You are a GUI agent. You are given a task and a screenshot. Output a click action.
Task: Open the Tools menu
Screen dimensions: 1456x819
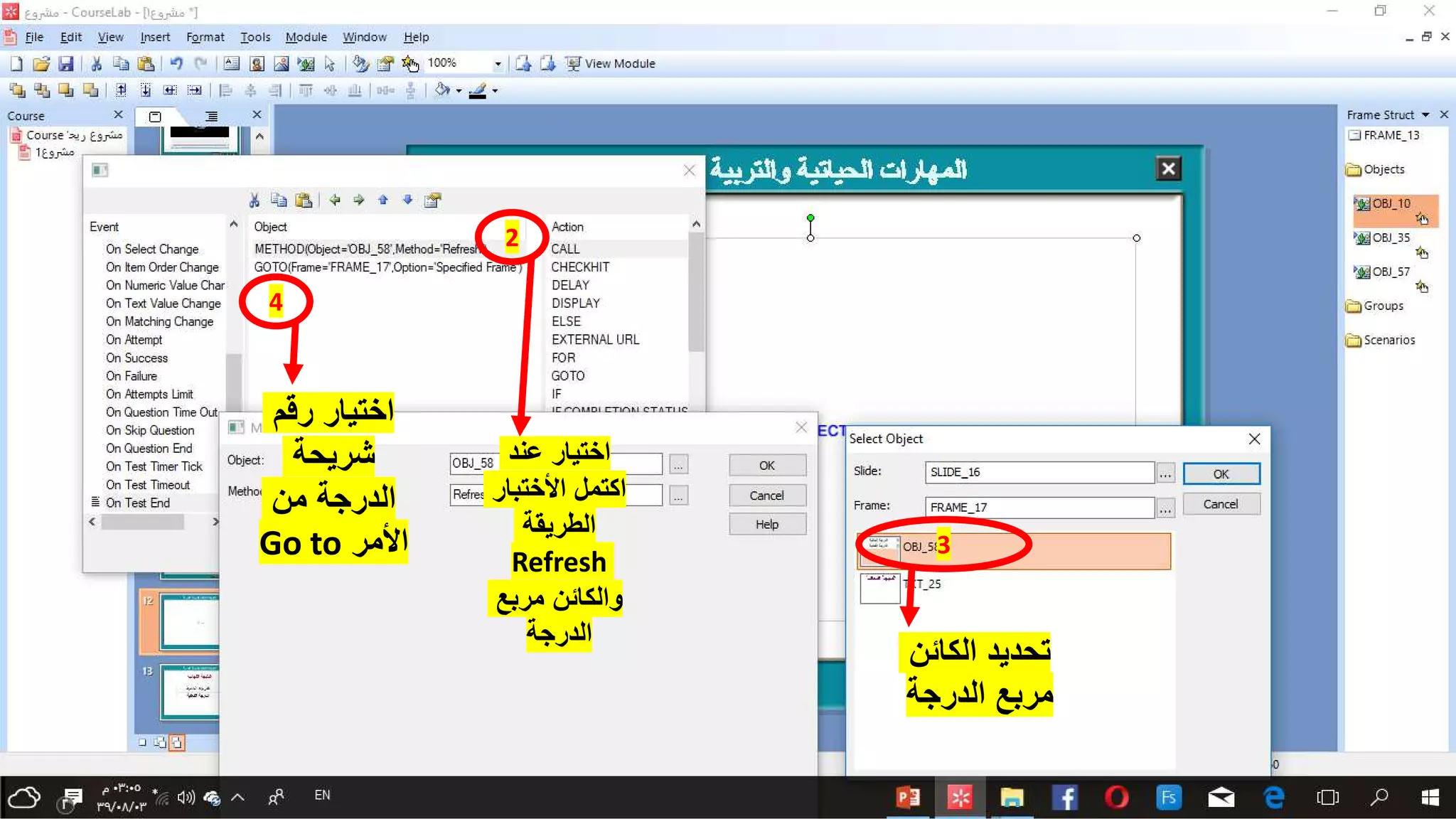tap(255, 37)
